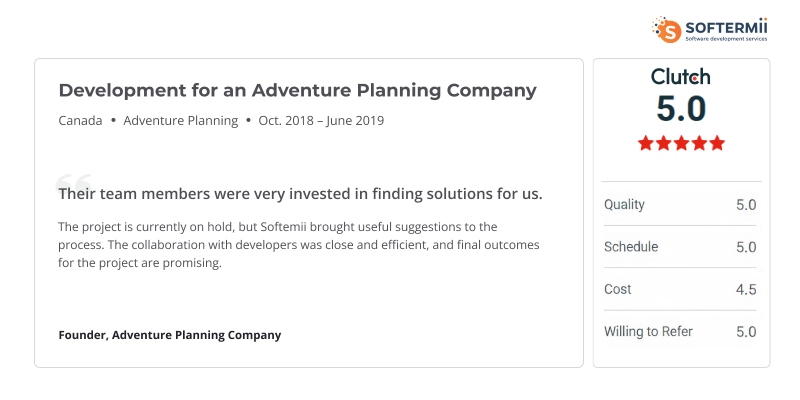The width and height of the screenshot is (800, 400).
Task: Click the Softermii logo icon
Action: point(667,29)
